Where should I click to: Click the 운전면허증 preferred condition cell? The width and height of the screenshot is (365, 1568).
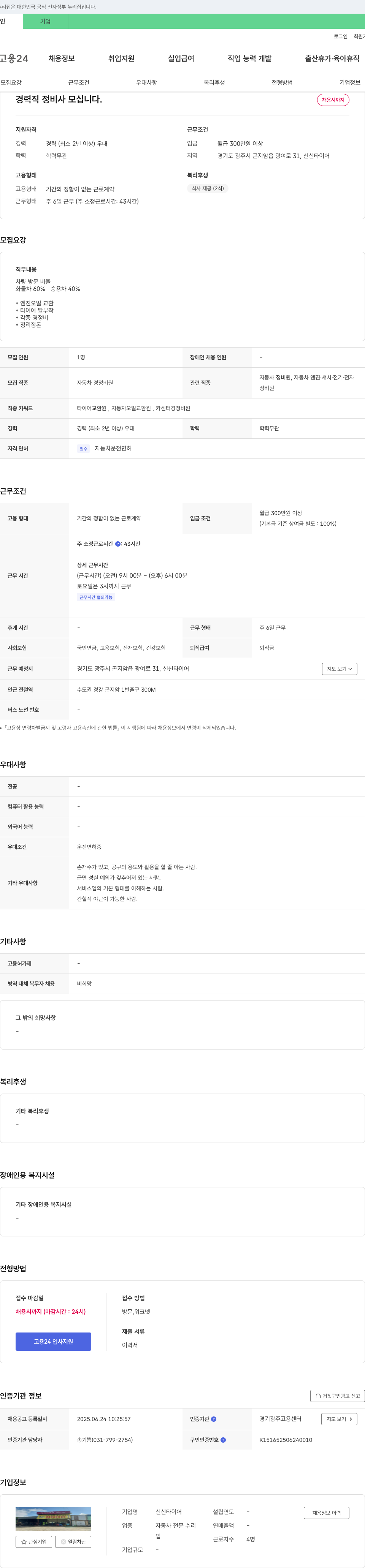click(x=90, y=847)
